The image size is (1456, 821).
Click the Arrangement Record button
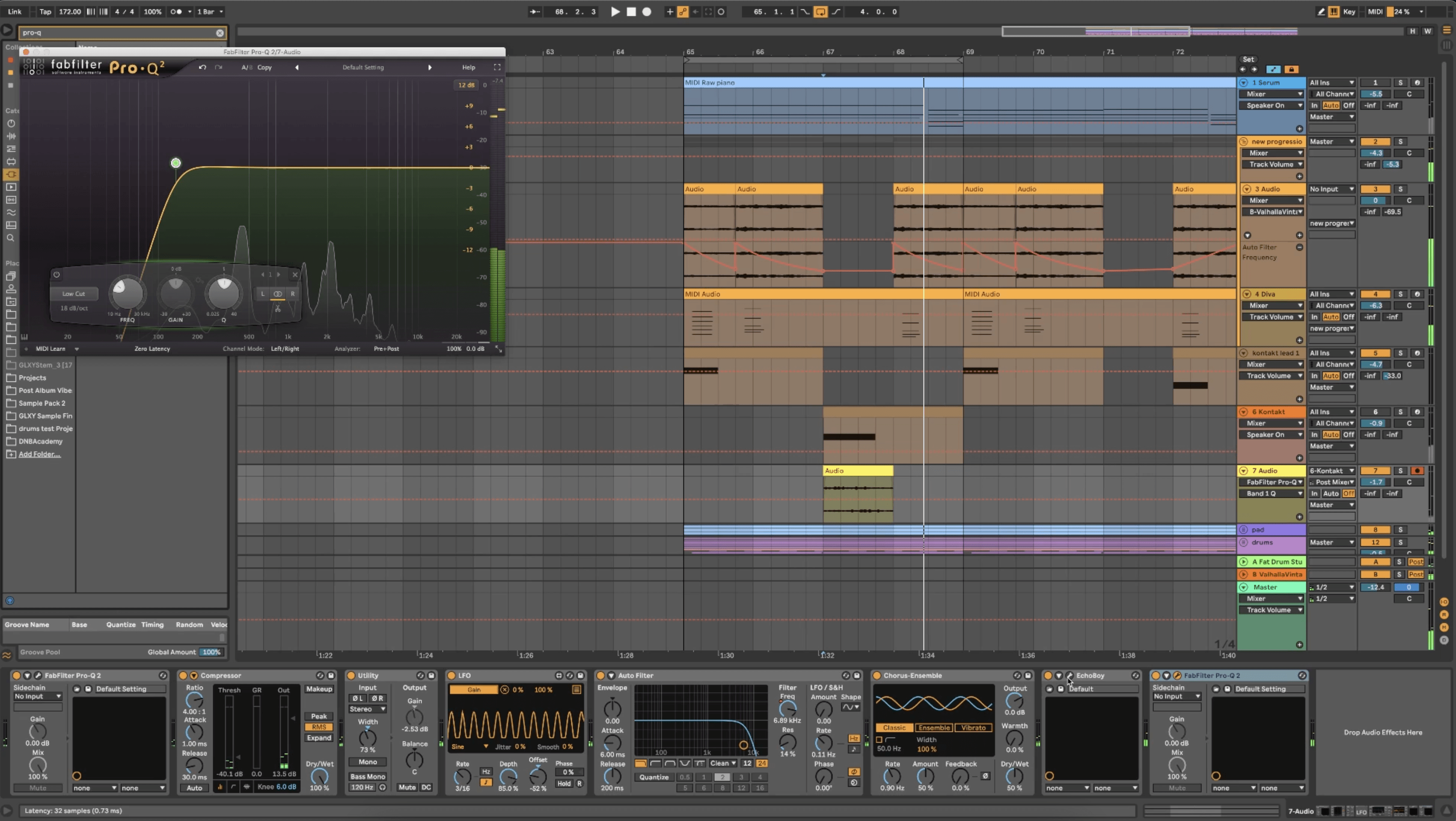pos(647,11)
